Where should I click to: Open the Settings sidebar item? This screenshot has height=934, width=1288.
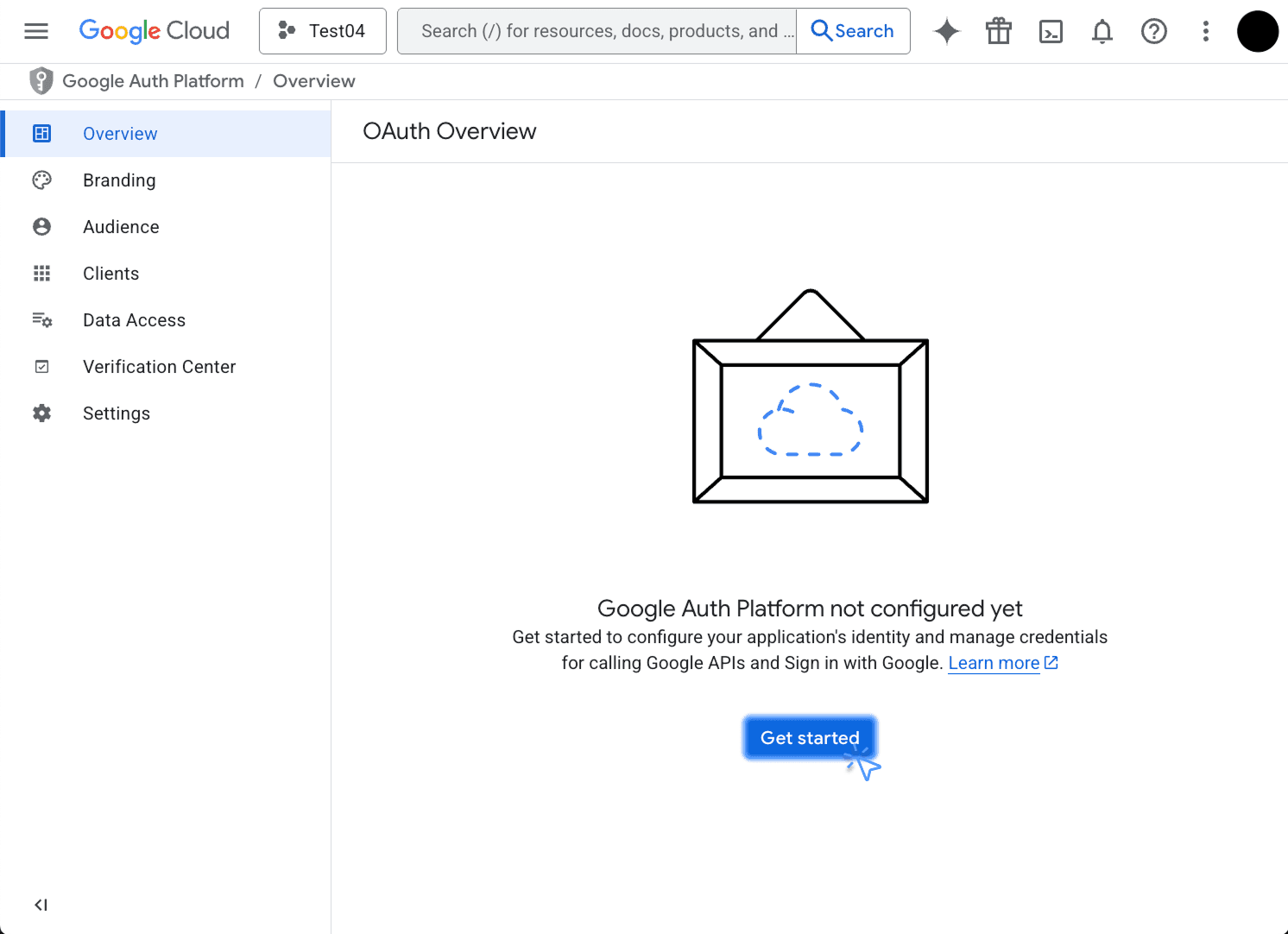click(x=165, y=413)
